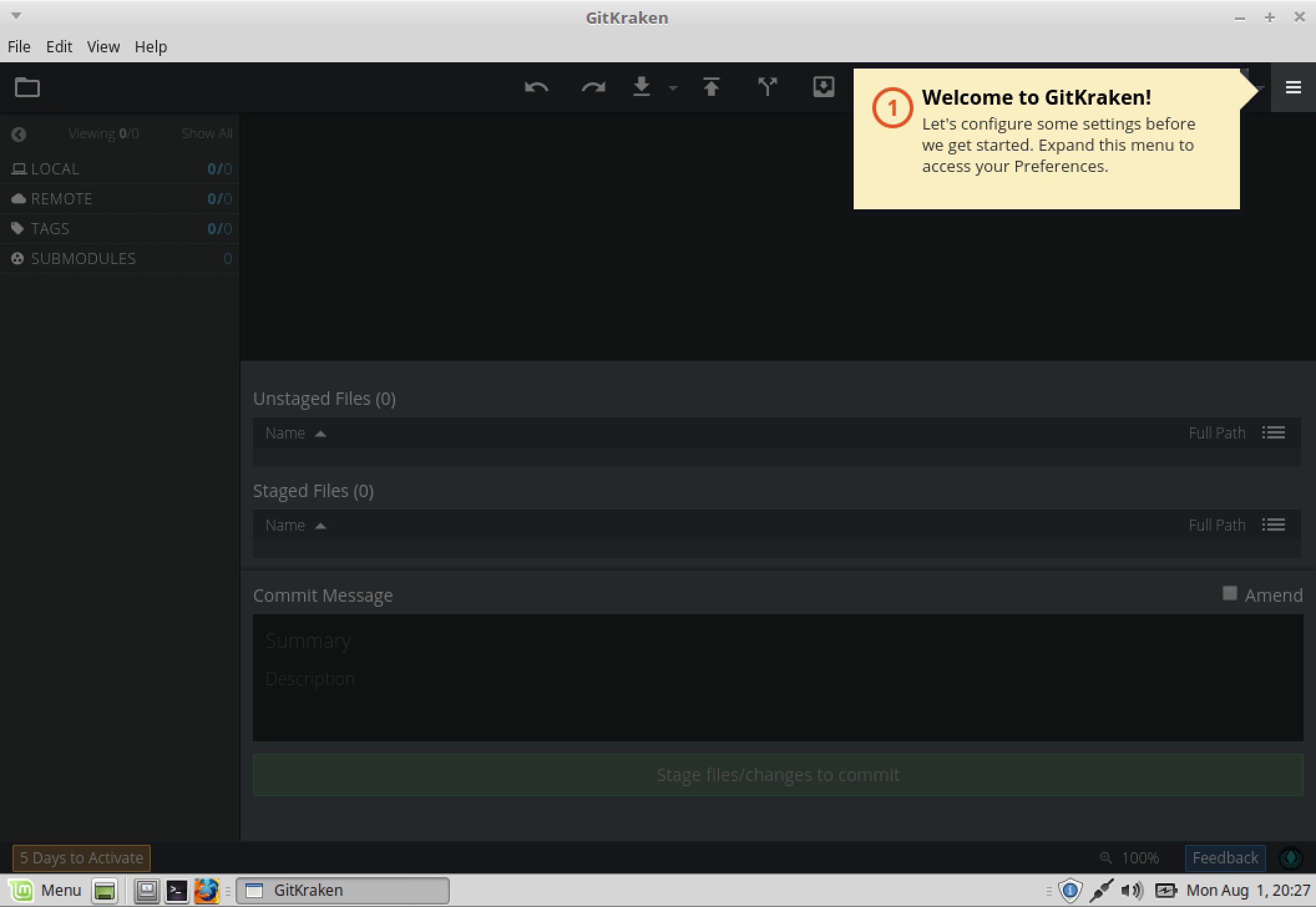Open the Pull options dropdown arrow

point(673,88)
